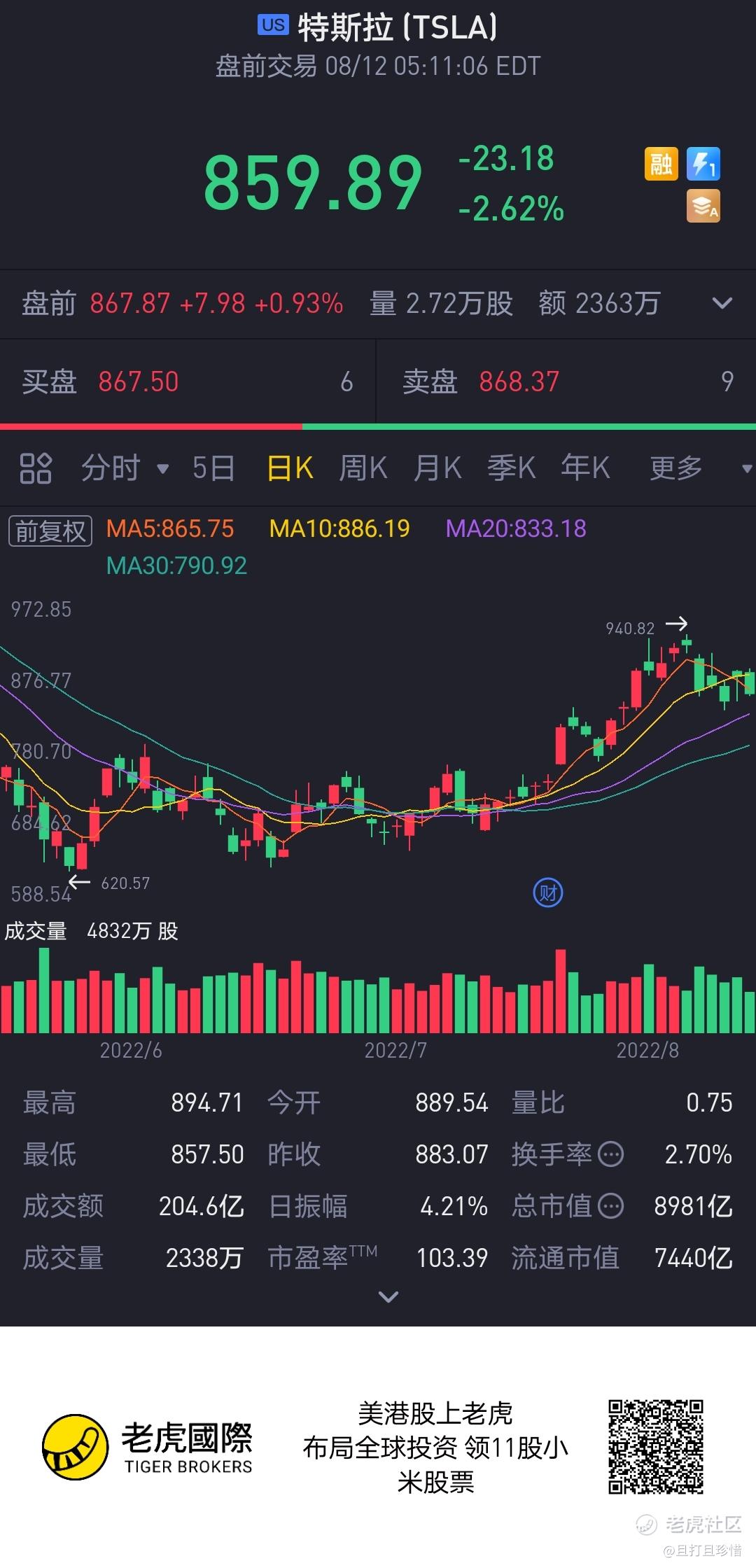This screenshot has height=1568, width=756.
Task: Tap the 2022/7 date axis label
Action: tap(395, 1050)
